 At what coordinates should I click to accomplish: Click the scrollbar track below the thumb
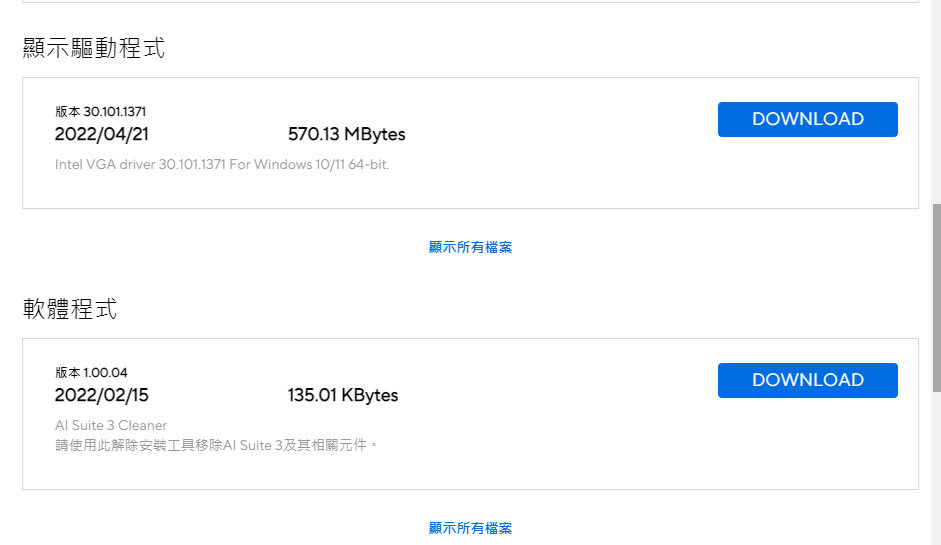coord(936,470)
